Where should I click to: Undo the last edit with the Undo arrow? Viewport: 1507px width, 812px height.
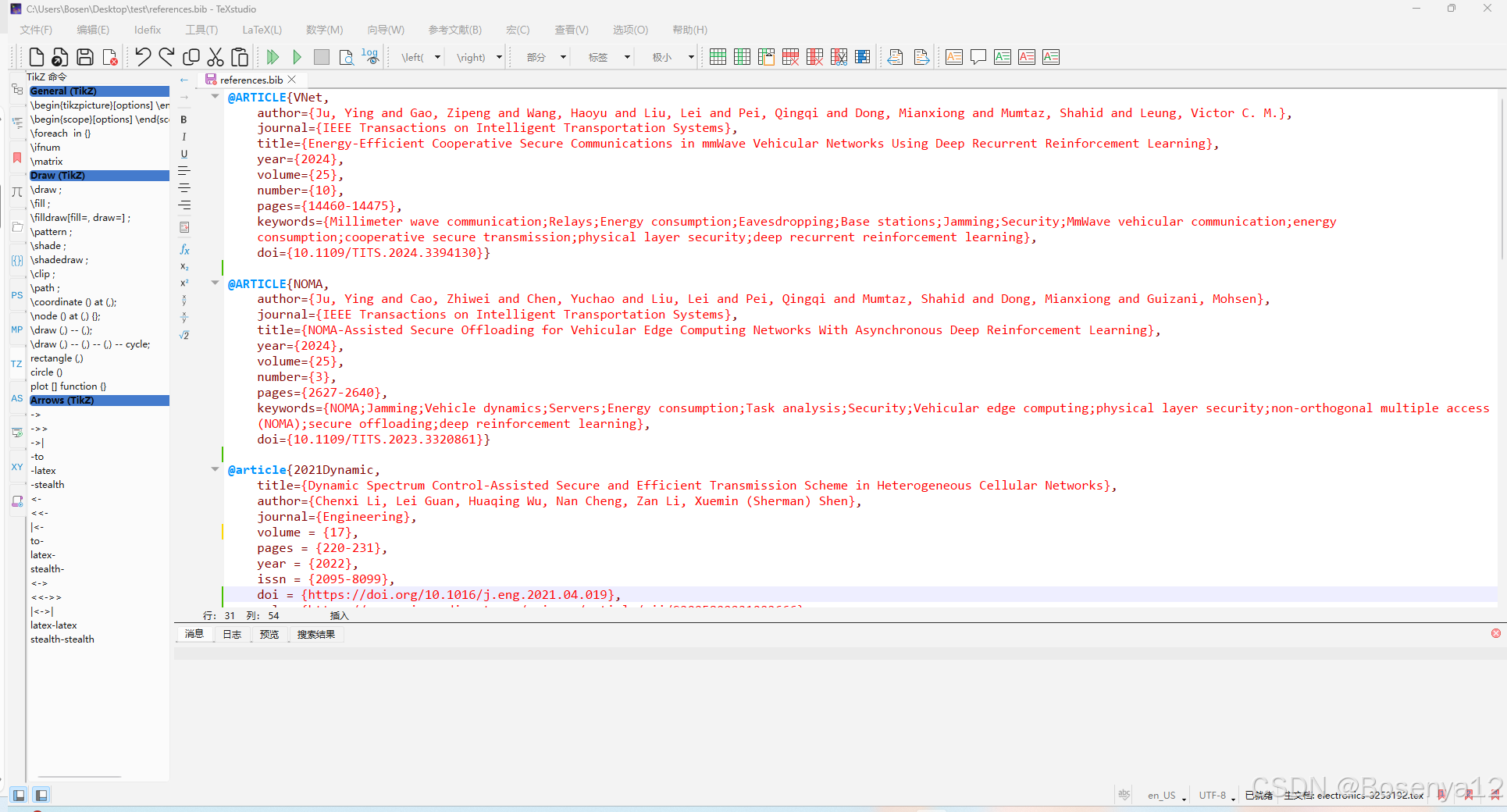(x=143, y=57)
